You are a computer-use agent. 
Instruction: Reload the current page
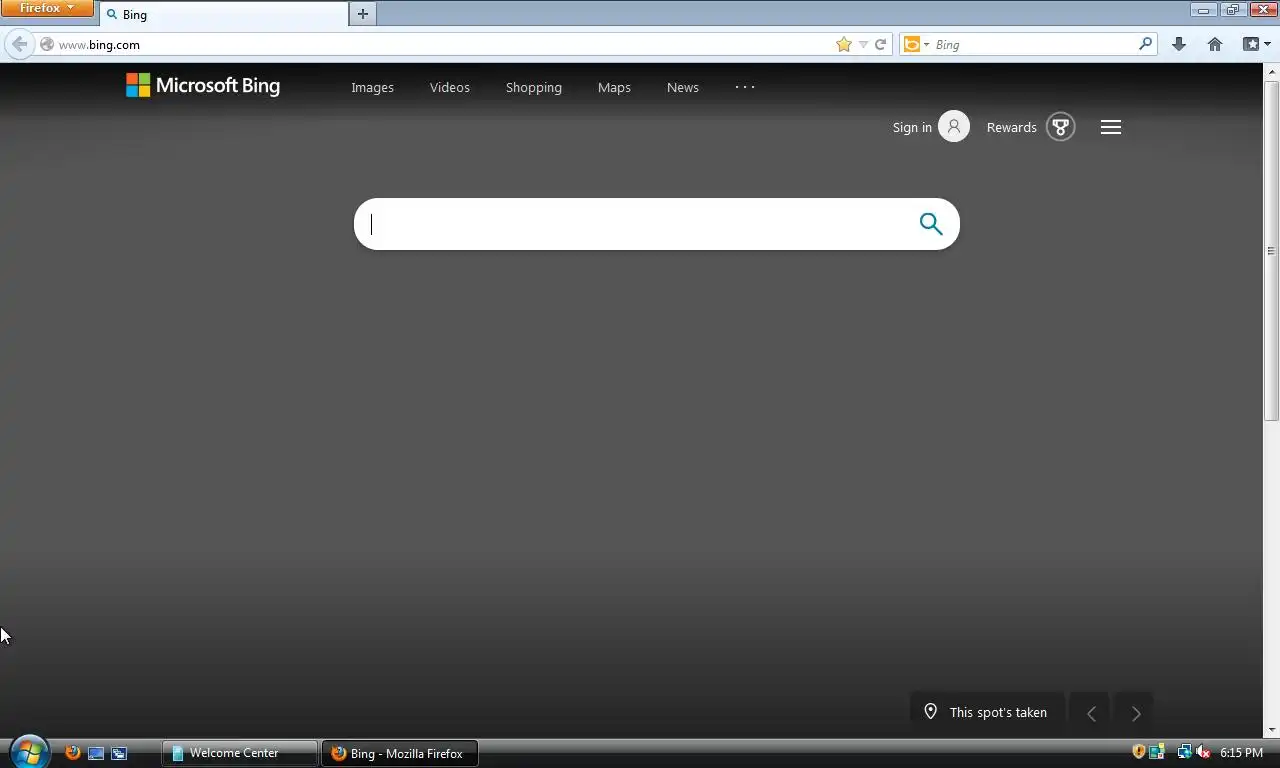point(881,44)
